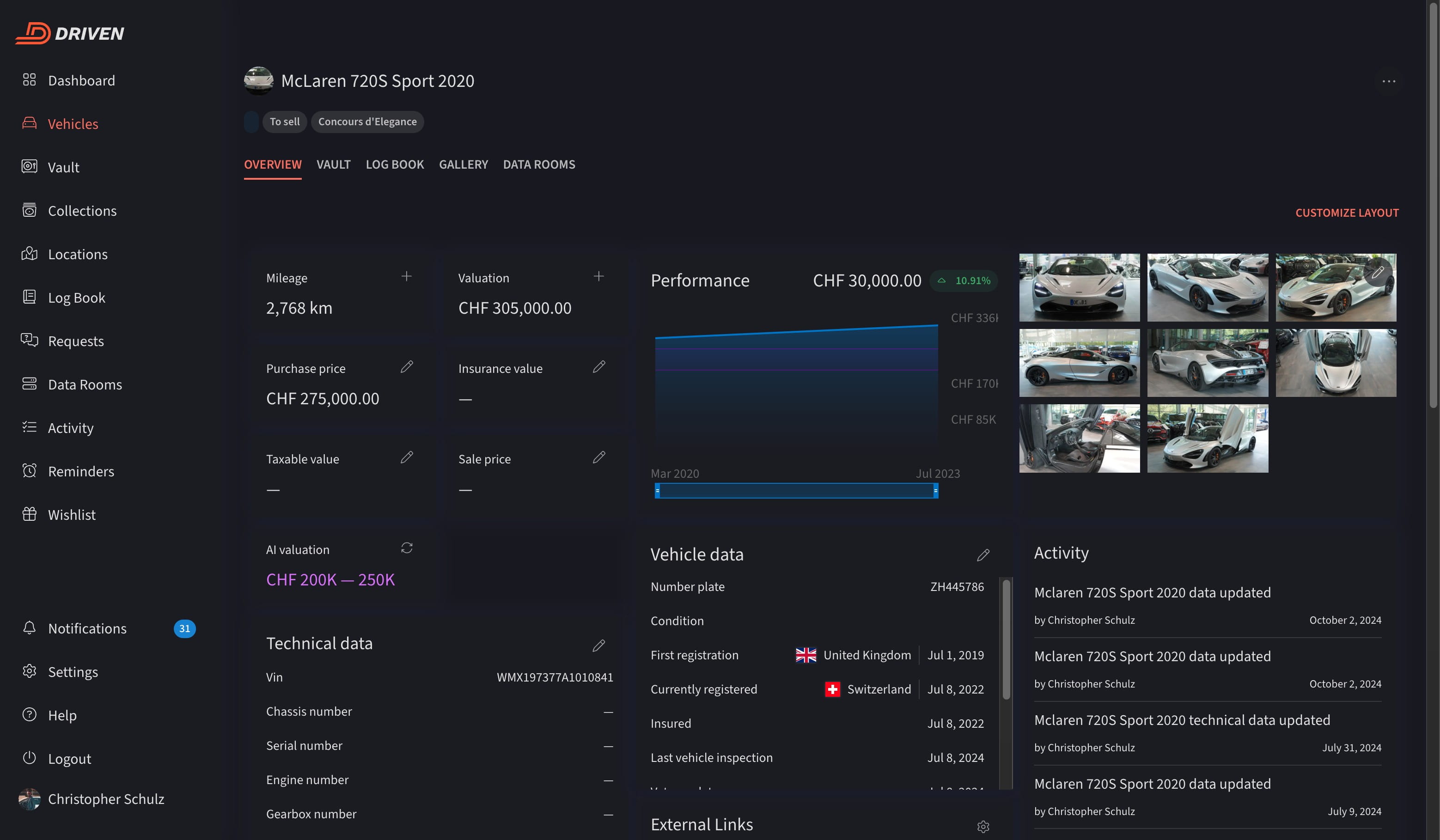This screenshot has width=1440, height=840.
Task: Edit the Taxable value field
Action: 406,457
